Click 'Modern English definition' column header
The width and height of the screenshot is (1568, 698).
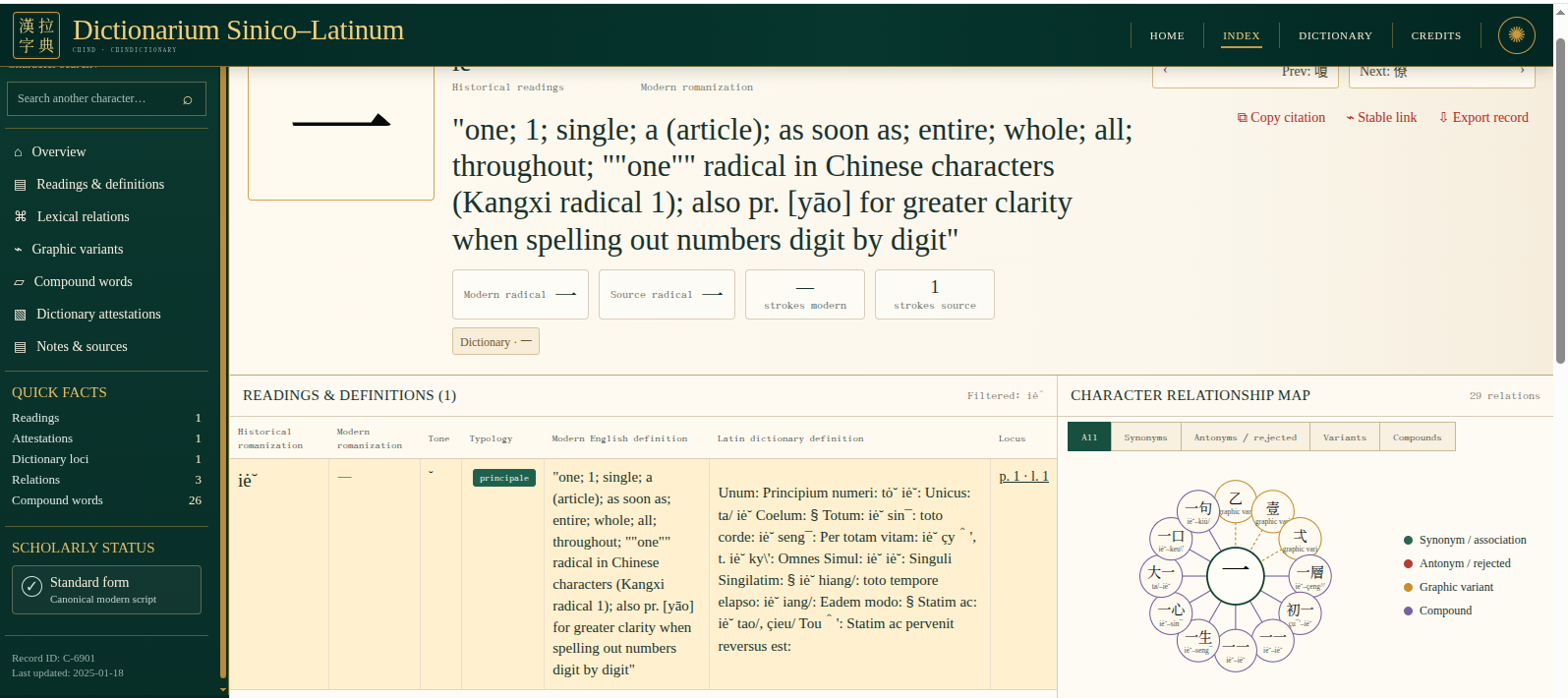619,438
